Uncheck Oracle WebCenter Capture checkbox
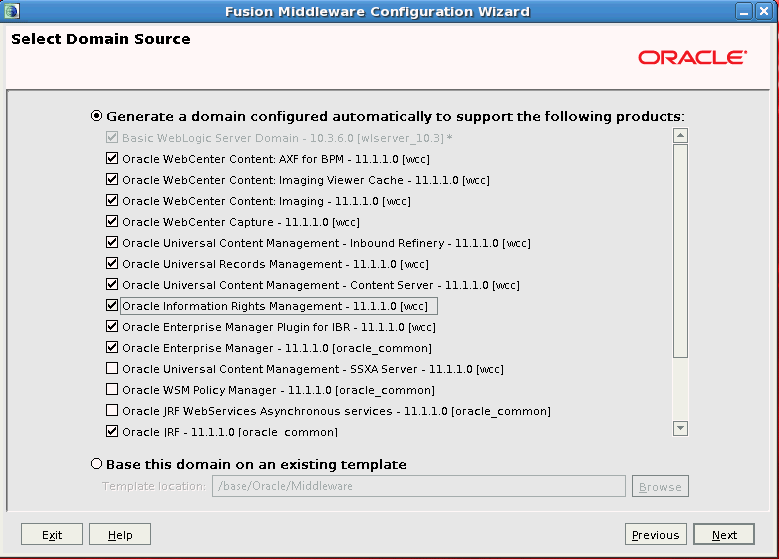The height and width of the screenshot is (559, 779). click(x=112, y=221)
